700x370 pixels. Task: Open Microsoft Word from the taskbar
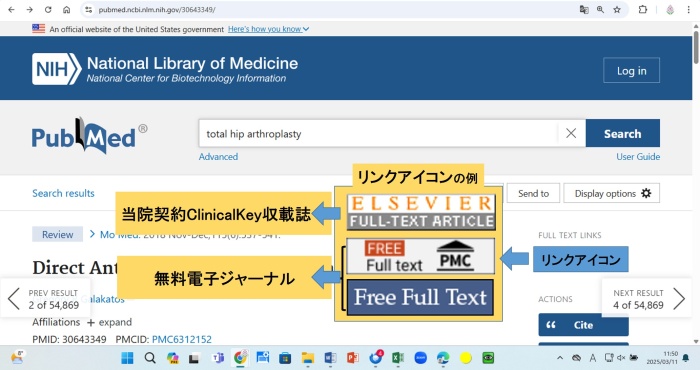pyautogui.click(x=330, y=358)
